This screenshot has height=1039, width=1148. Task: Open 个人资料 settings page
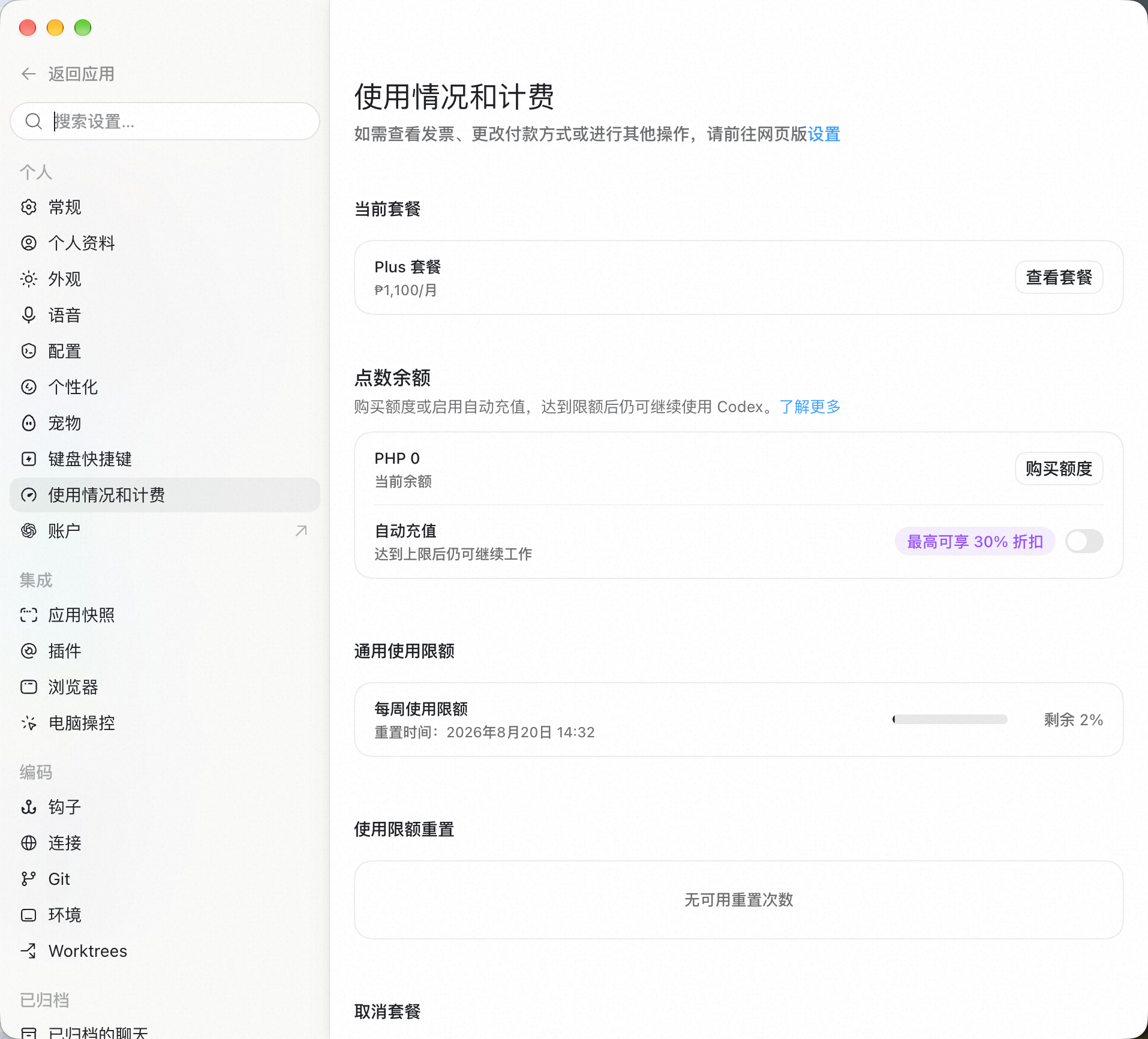tap(165, 243)
